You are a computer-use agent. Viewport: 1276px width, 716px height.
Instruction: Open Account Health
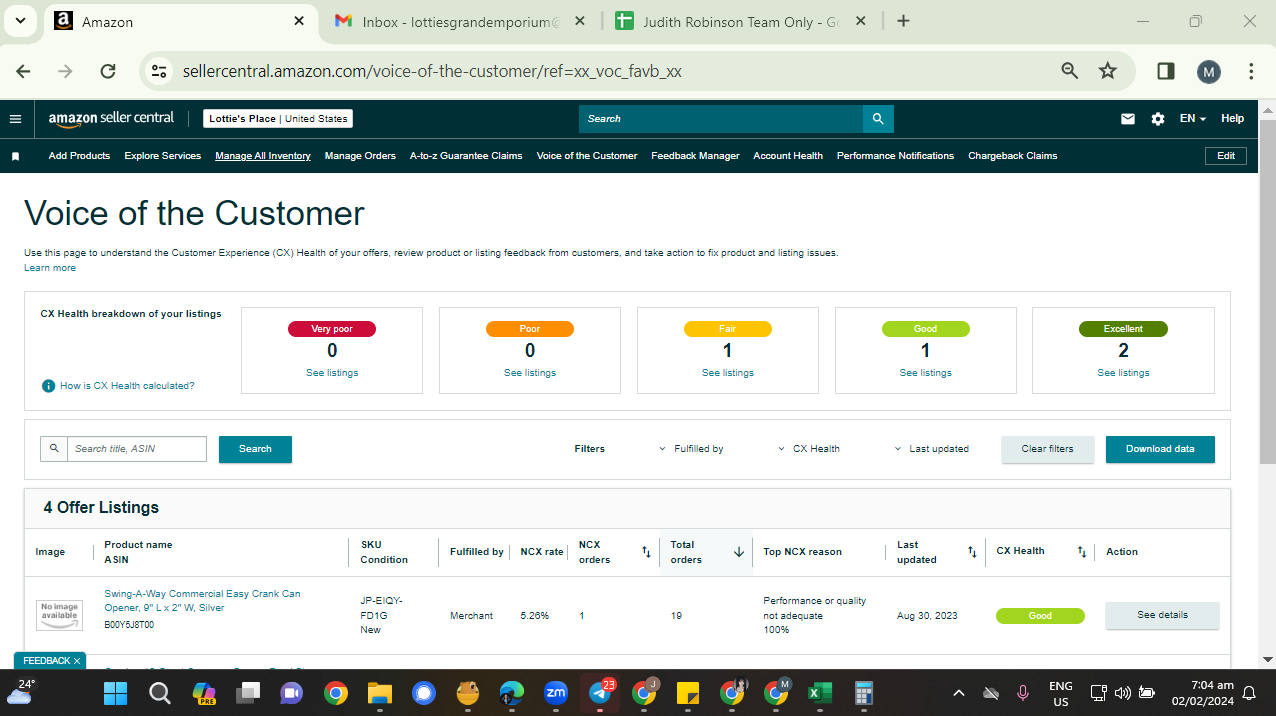tap(788, 156)
